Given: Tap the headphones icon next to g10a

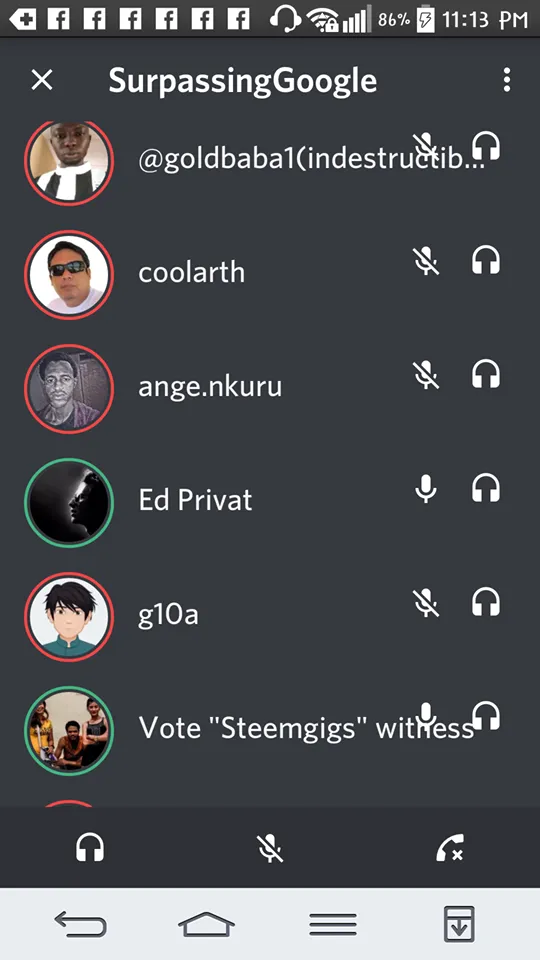Looking at the screenshot, I should pyautogui.click(x=486, y=602).
